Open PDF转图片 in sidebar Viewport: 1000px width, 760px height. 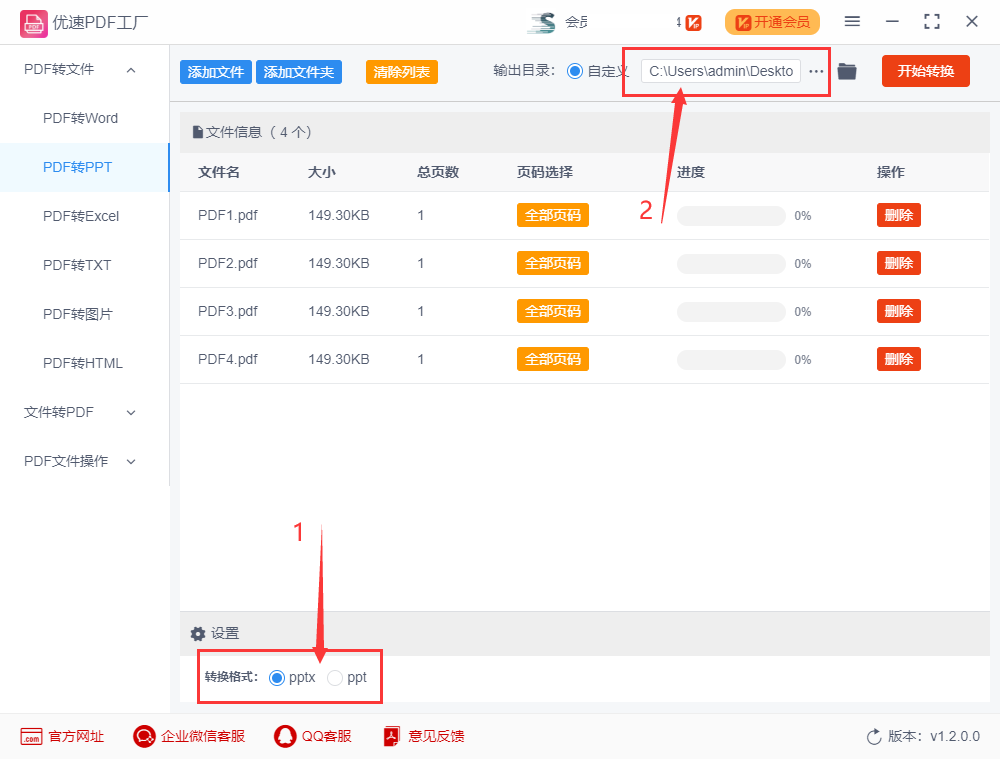[78, 314]
